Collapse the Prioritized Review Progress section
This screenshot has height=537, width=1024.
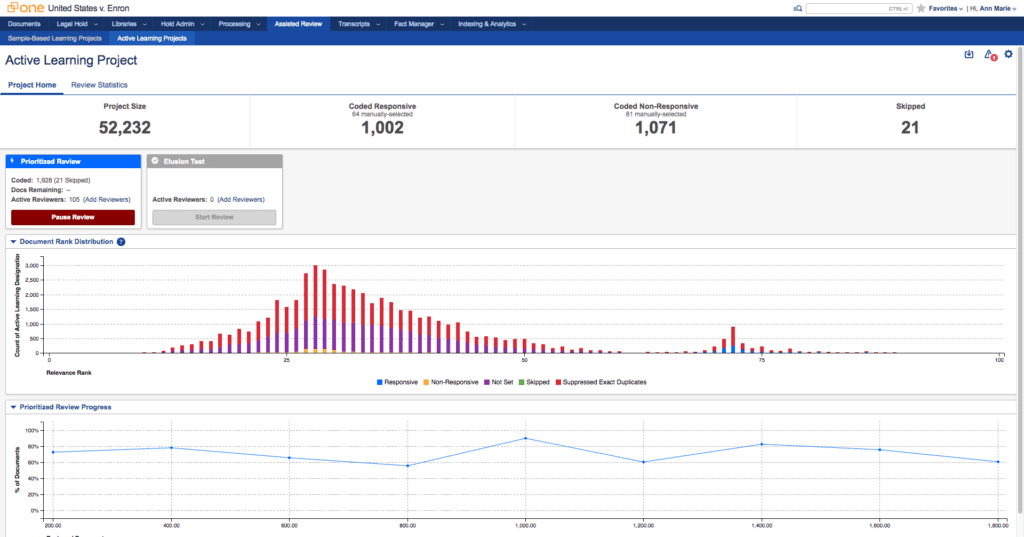[13, 407]
